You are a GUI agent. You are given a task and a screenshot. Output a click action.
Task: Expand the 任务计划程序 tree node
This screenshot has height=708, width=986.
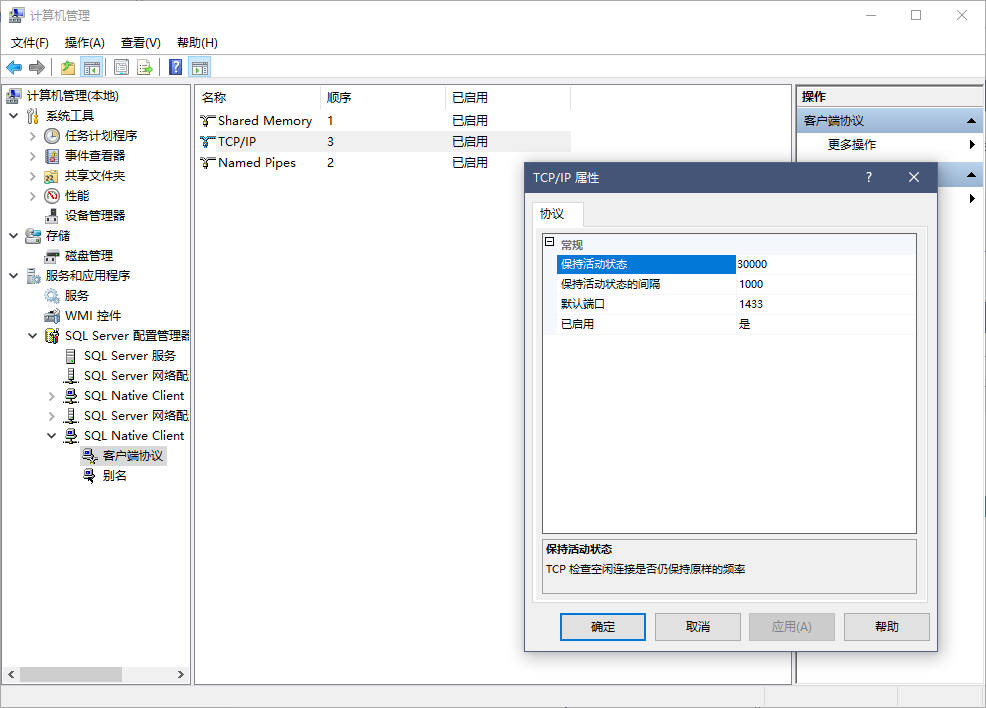pos(32,135)
